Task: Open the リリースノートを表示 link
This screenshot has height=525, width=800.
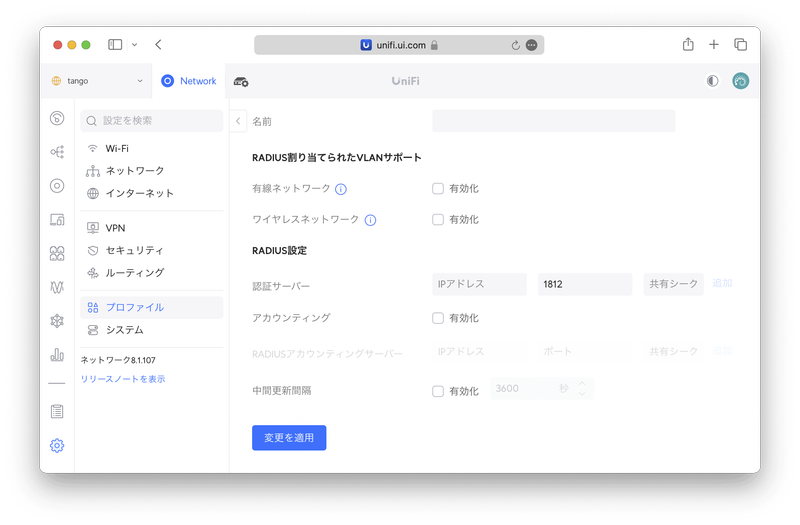Action: tap(122, 379)
